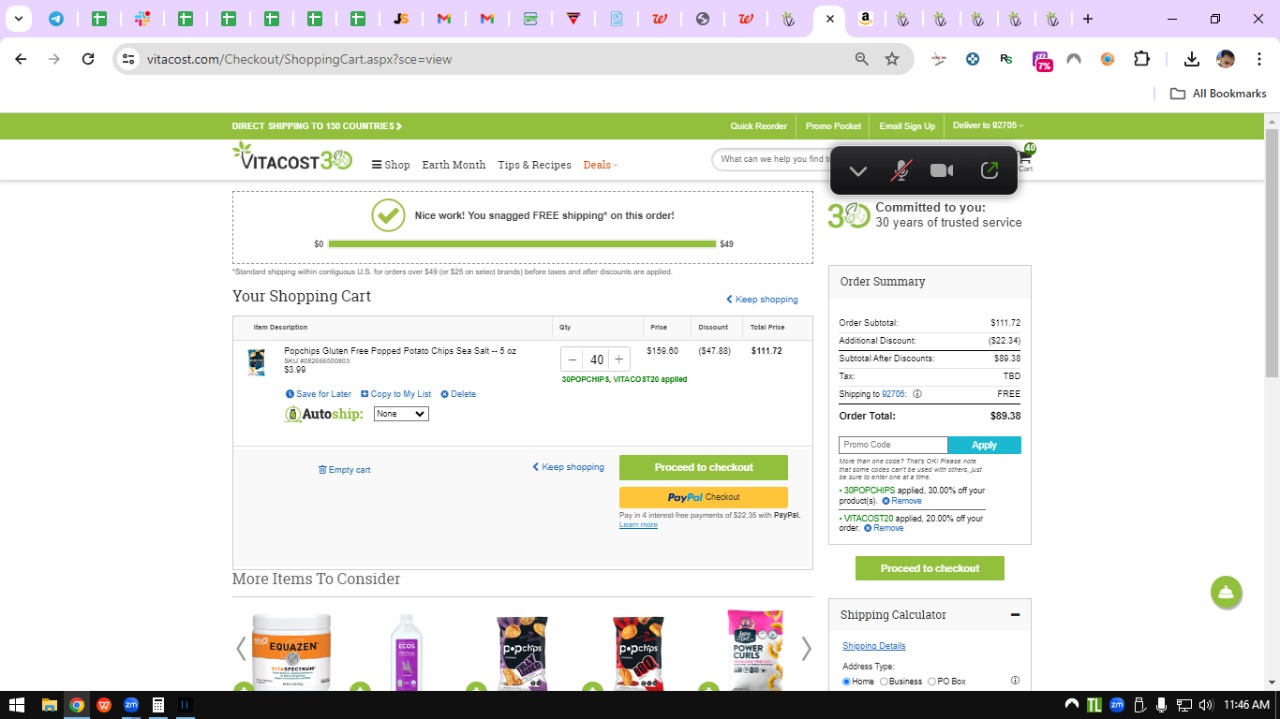Switch to the Amazon browser tab
This screenshot has height=719, width=1280.
point(866,18)
